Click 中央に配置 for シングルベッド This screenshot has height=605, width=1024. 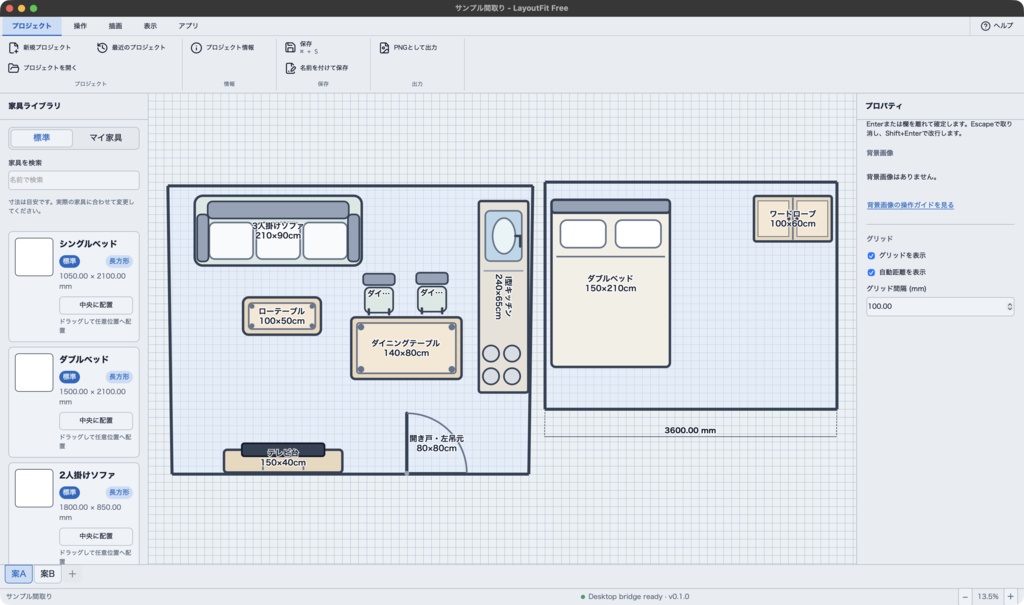tap(96, 305)
